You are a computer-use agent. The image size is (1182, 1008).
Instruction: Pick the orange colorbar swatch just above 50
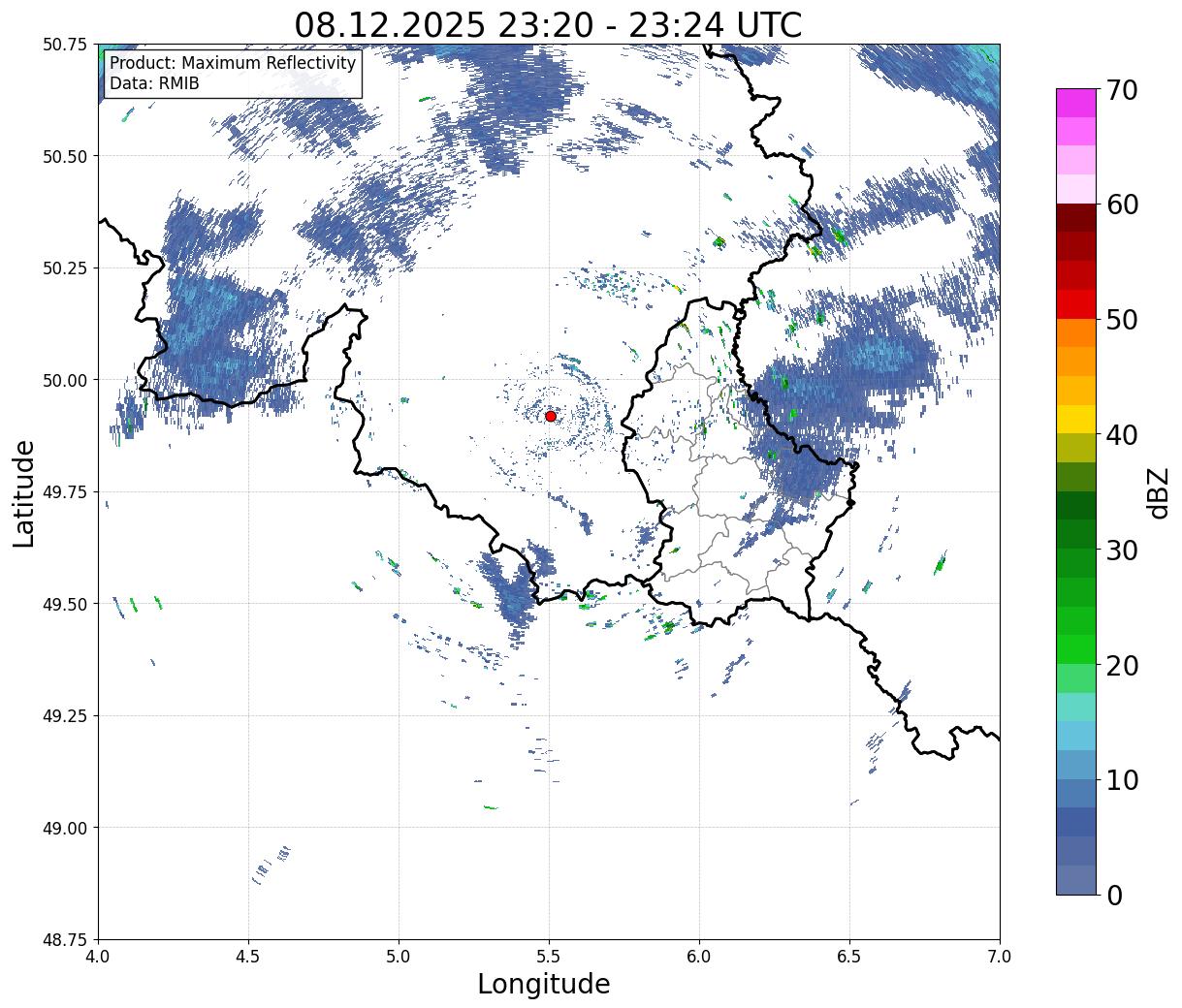(1076, 332)
